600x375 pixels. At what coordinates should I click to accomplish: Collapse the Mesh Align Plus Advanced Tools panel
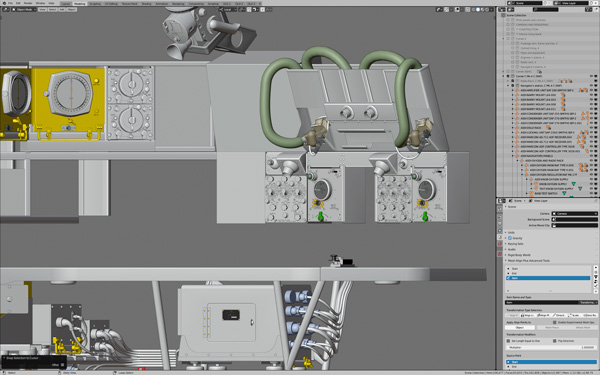click(x=529, y=261)
